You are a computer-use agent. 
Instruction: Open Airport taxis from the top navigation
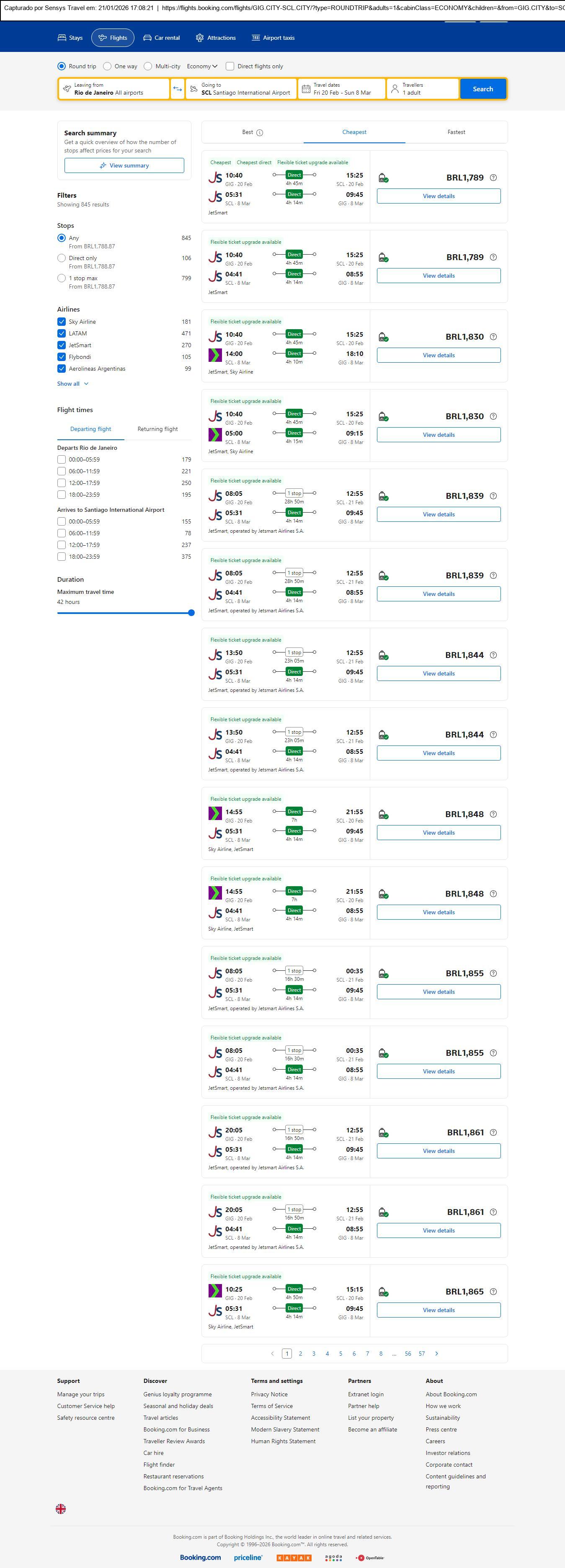[273, 38]
